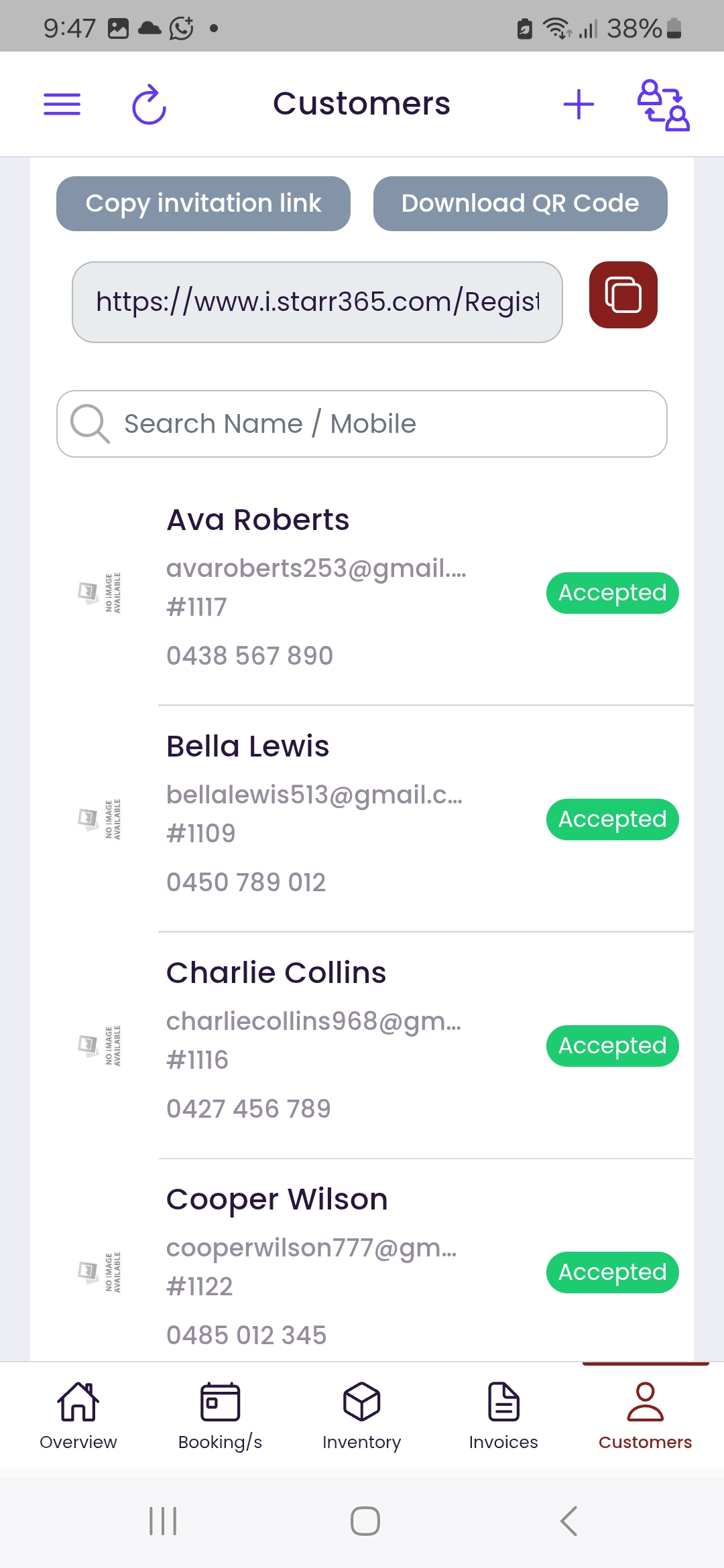Tap Bella Lewis's Accepted badge

613,820
